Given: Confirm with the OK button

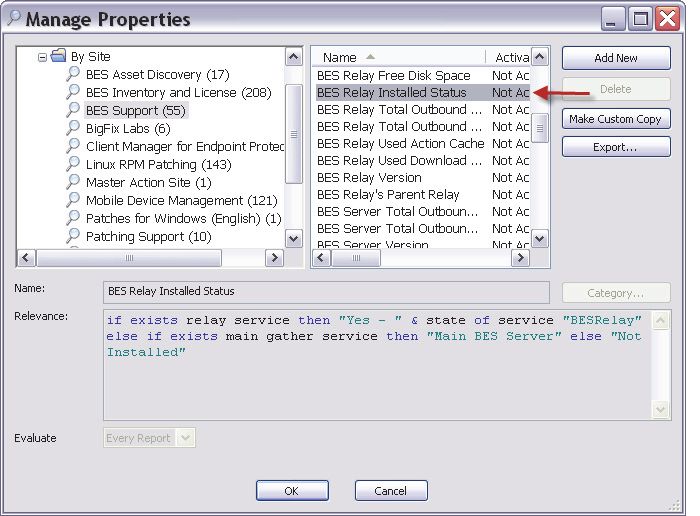Looking at the screenshot, I should pyautogui.click(x=292, y=491).
